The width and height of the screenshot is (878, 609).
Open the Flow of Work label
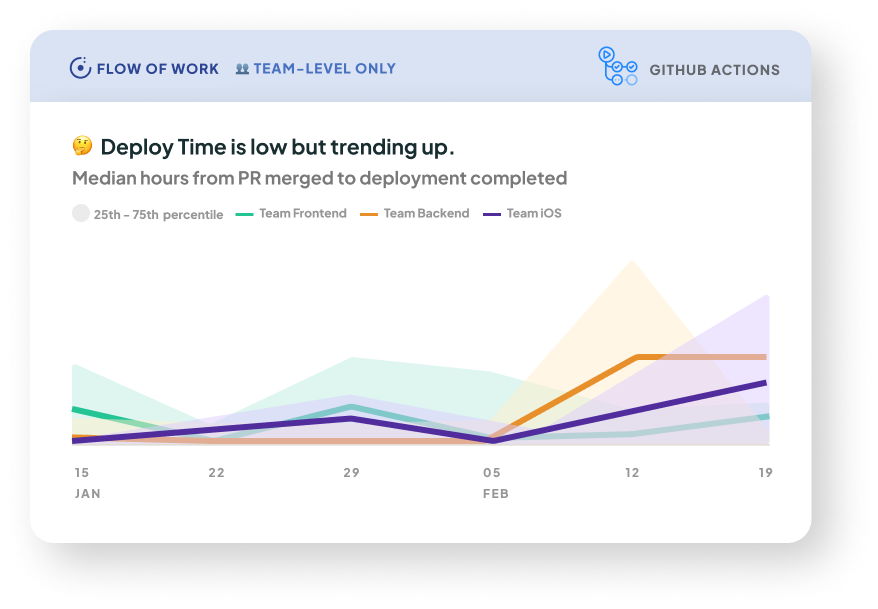157,69
